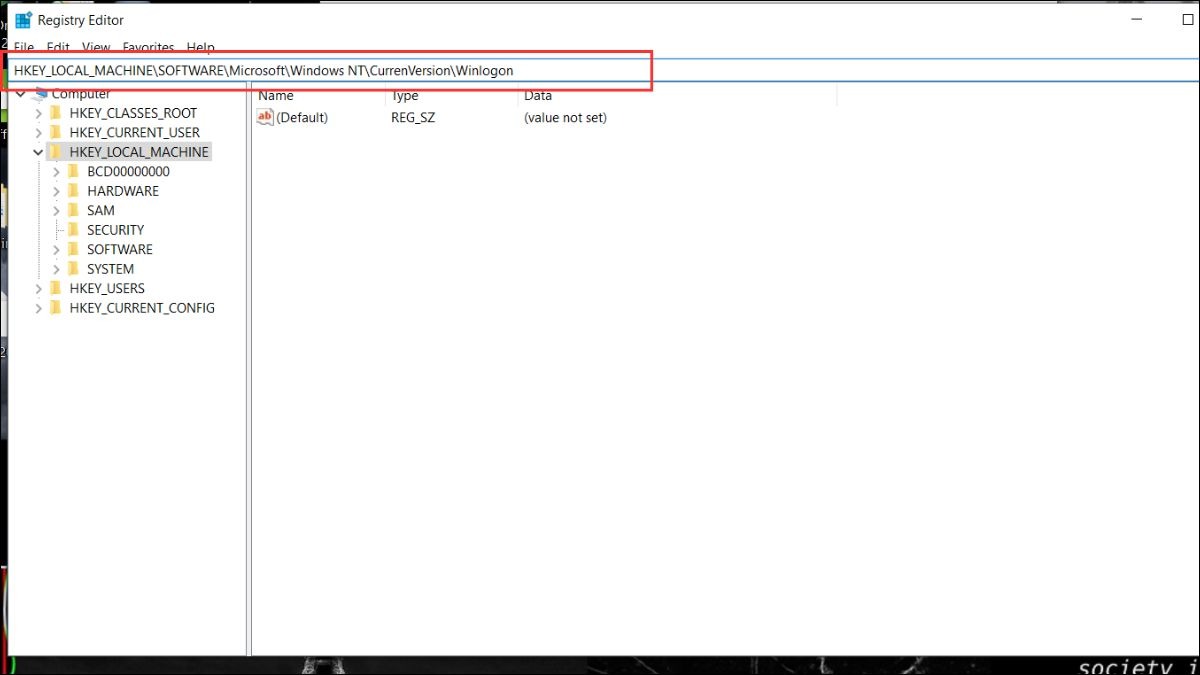This screenshot has height=675, width=1200.
Task: Expand the SYSTEM subkey
Action: coord(56,269)
